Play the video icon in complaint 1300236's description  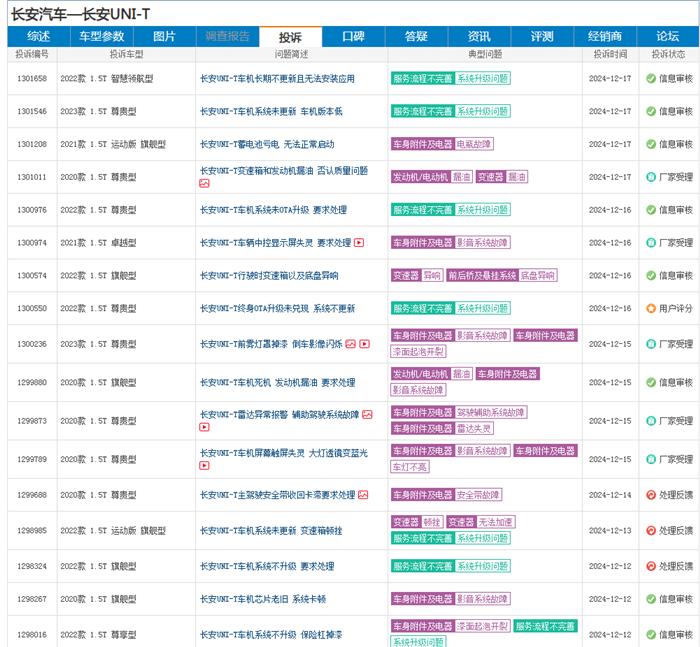click(365, 344)
